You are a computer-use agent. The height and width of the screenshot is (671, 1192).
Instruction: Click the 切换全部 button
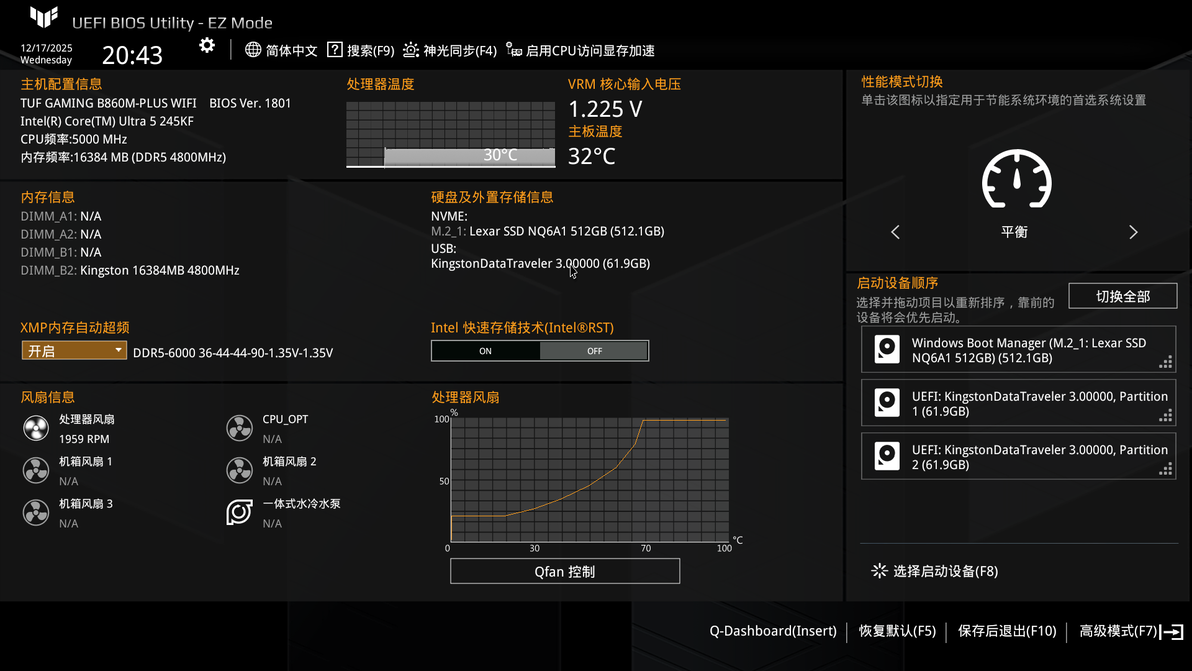(1123, 296)
